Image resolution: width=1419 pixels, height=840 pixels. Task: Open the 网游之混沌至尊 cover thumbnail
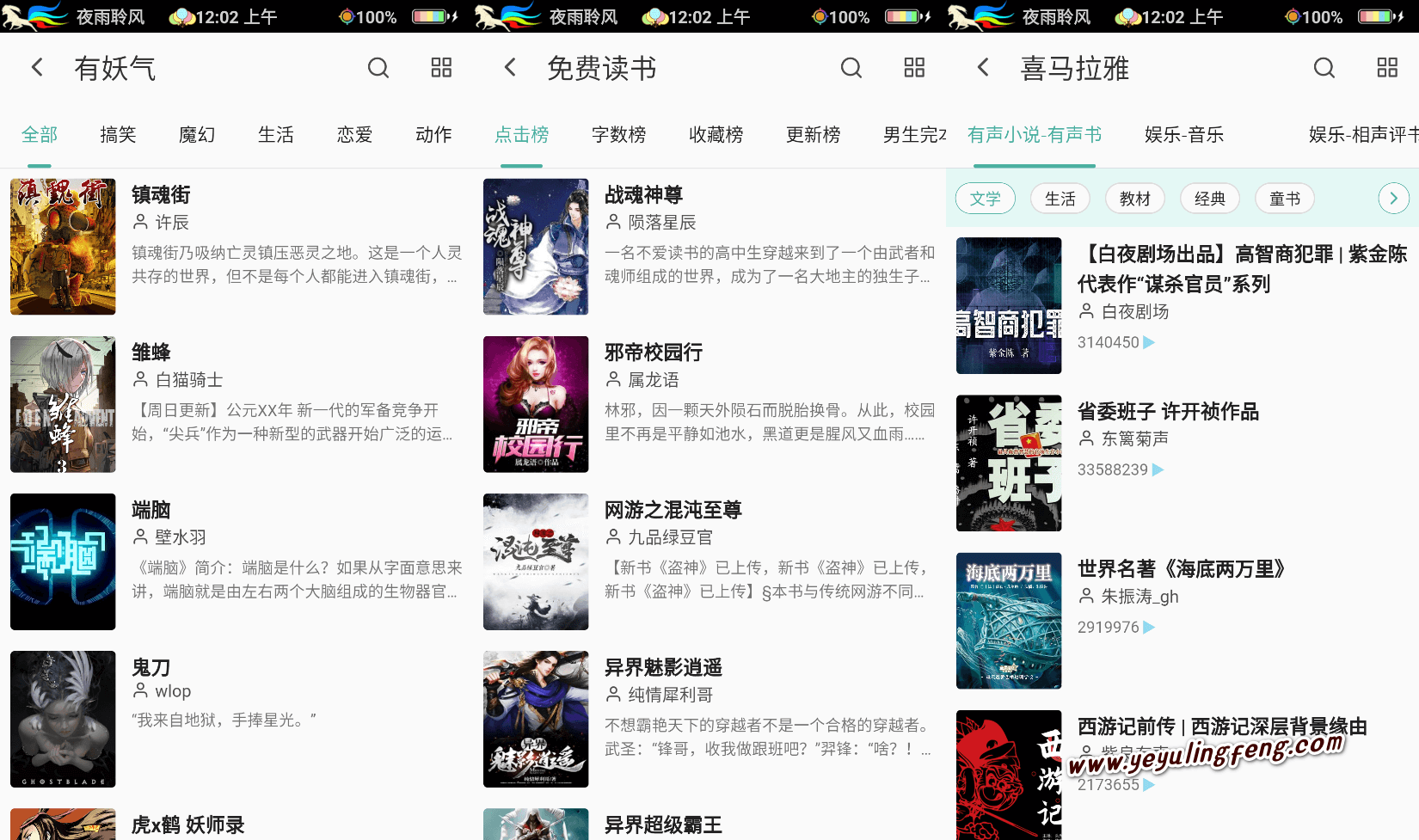click(x=536, y=561)
